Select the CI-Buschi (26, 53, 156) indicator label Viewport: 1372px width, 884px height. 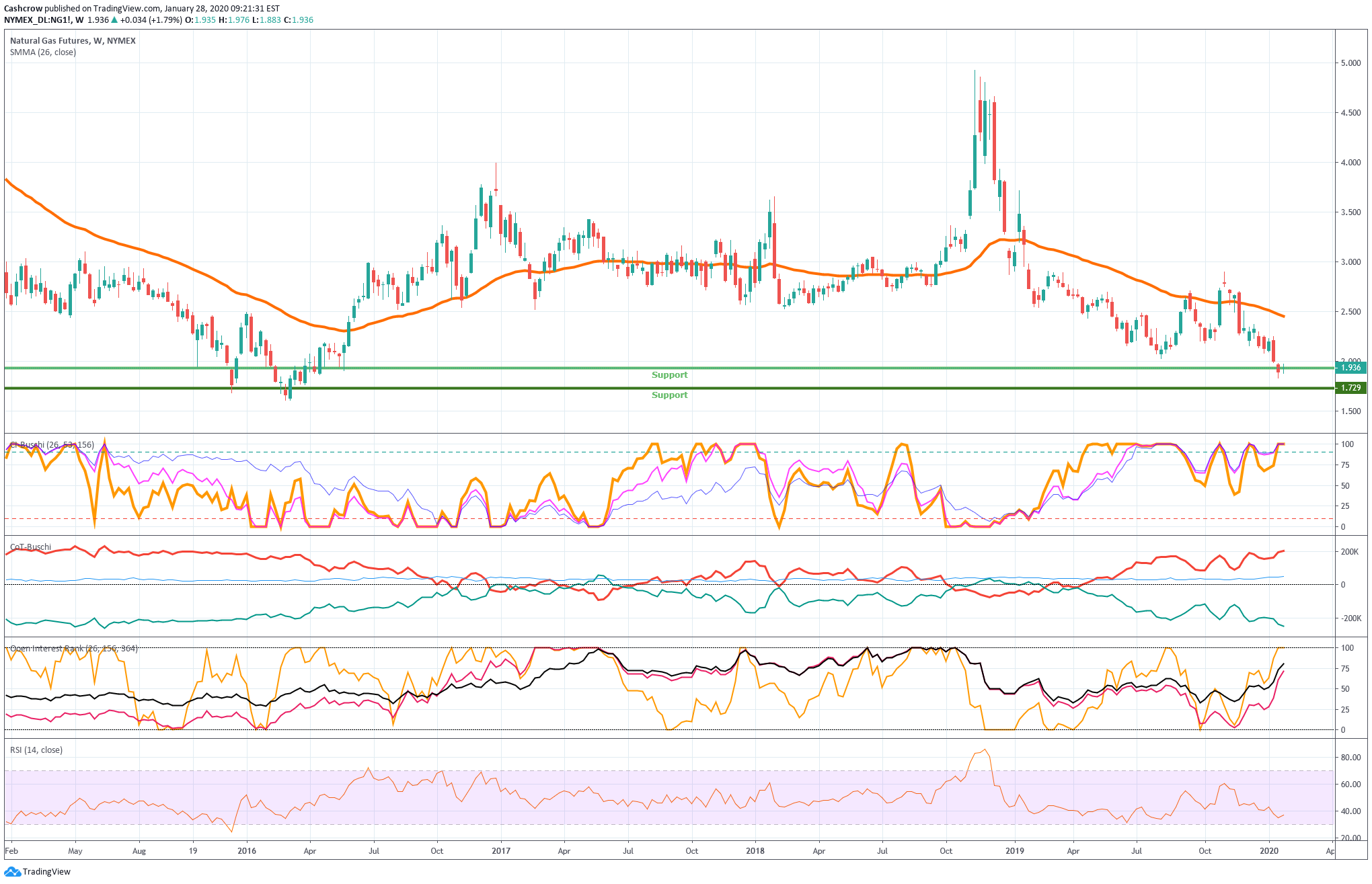tap(52, 444)
